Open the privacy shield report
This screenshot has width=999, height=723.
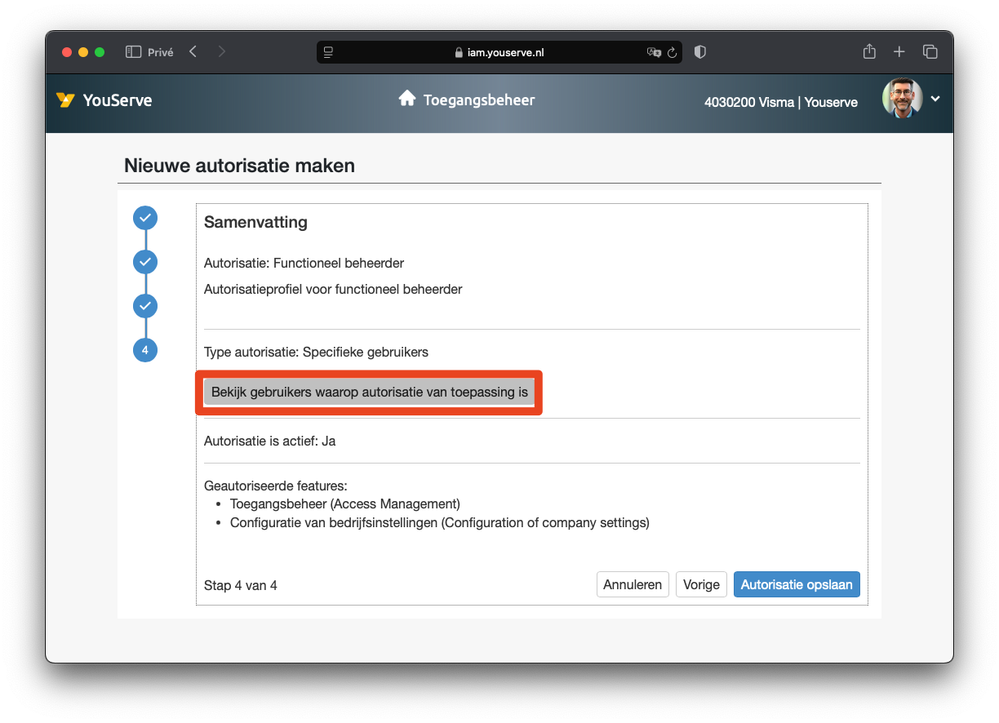pyautogui.click(x=700, y=52)
